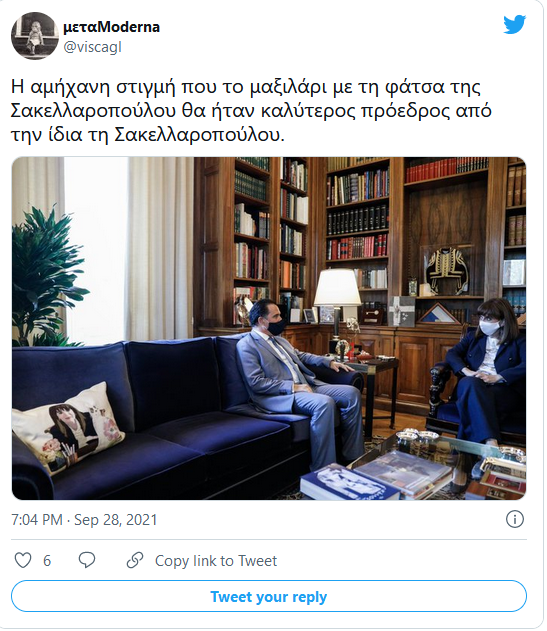Open replies via the speech bubble icon
The width and height of the screenshot is (547, 631).
(87, 560)
